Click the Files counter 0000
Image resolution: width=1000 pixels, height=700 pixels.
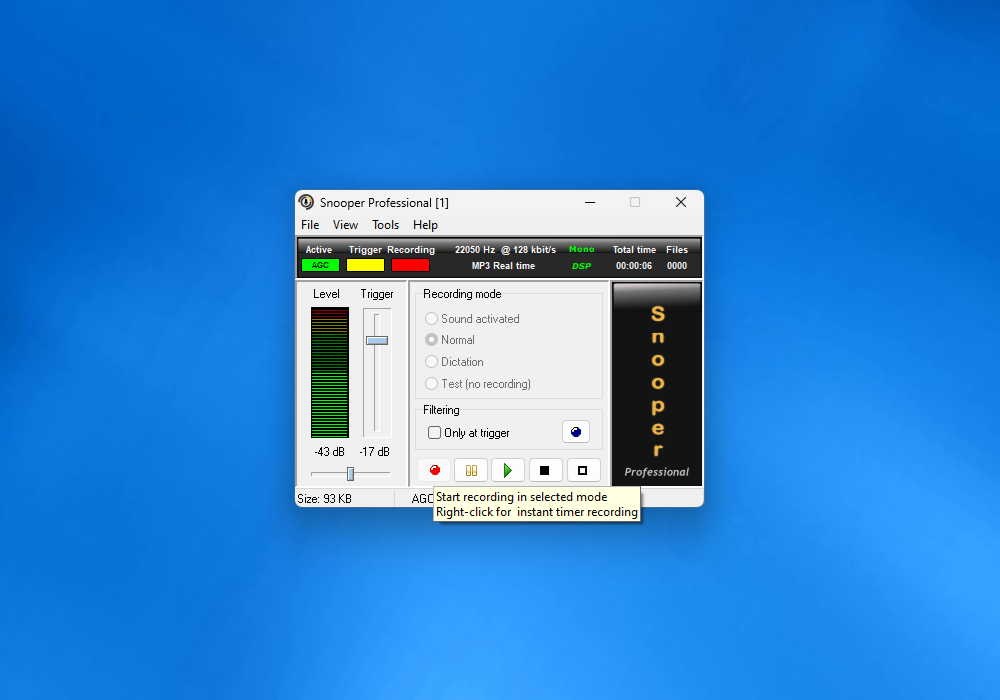point(677,266)
